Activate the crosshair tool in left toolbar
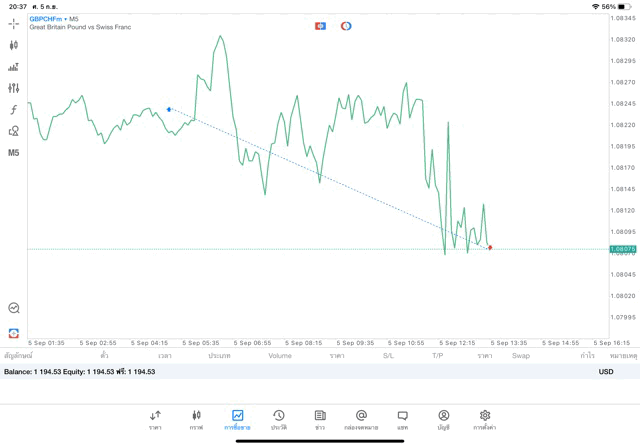Image resolution: width=640 pixels, height=447 pixels. [x=13, y=23]
